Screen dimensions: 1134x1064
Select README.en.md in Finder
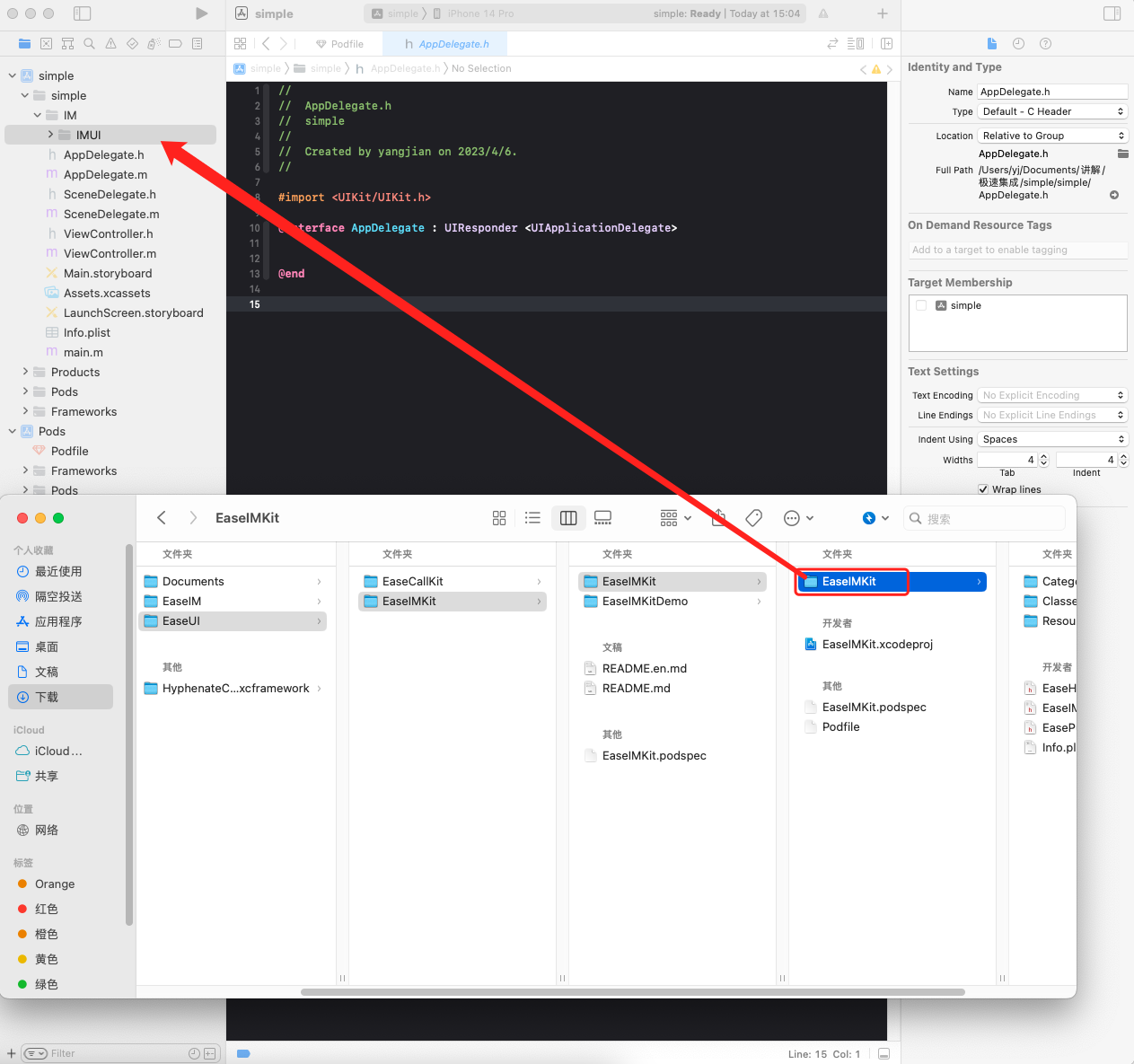pos(645,668)
